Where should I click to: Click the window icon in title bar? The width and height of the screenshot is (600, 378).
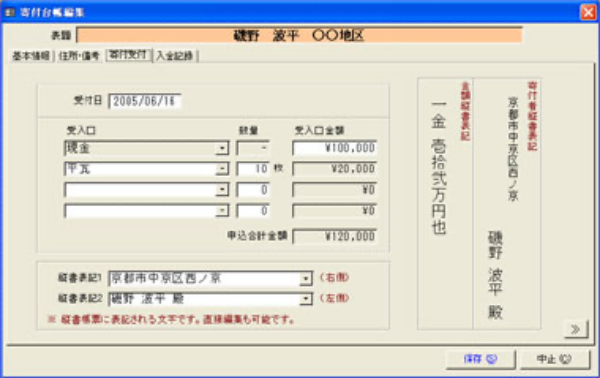(x=9, y=12)
